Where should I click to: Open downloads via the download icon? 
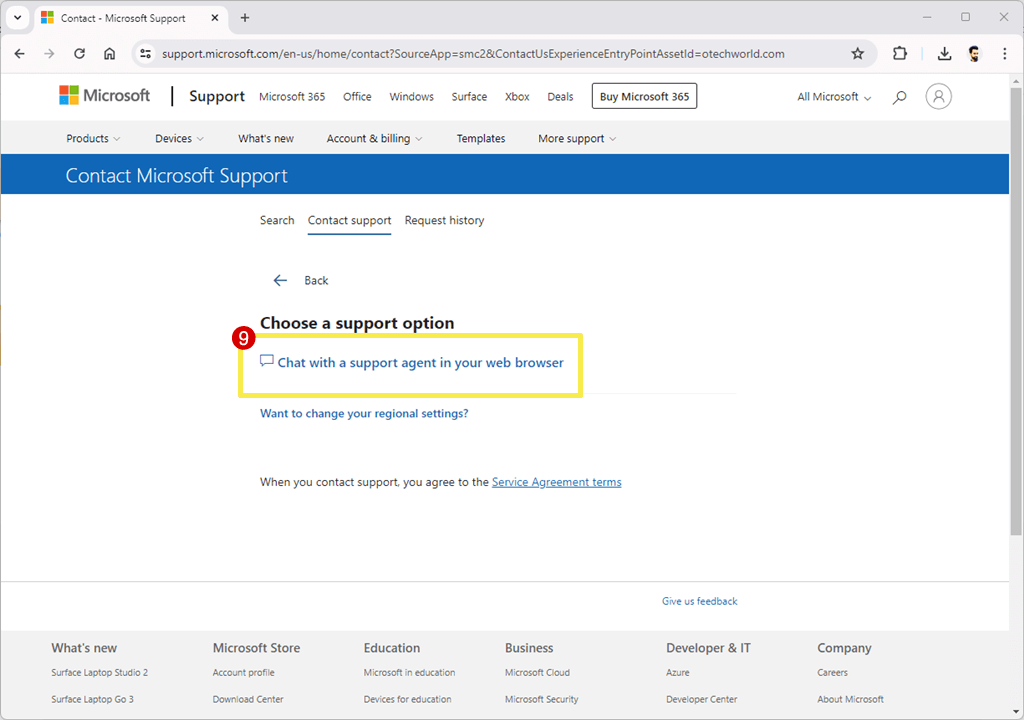[943, 53]
